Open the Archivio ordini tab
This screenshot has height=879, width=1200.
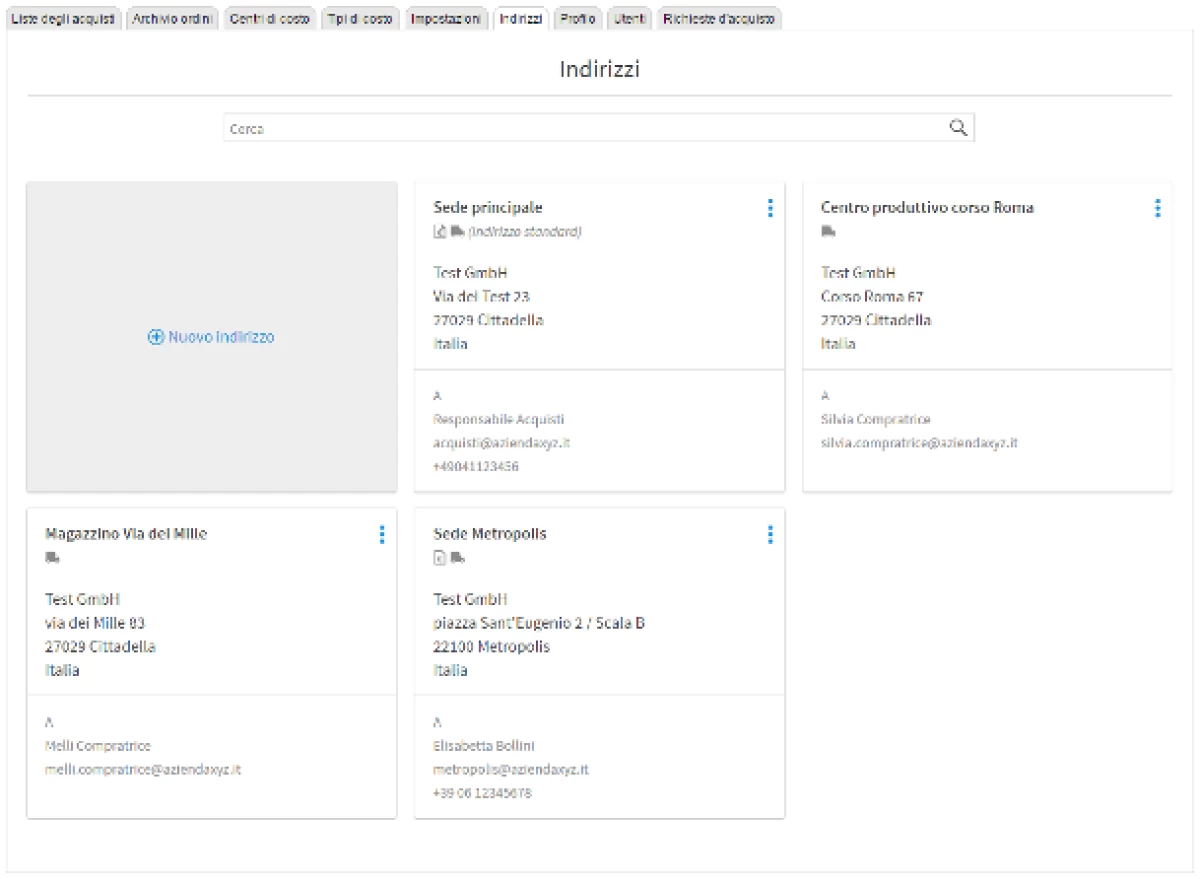(x=172, y=20)
